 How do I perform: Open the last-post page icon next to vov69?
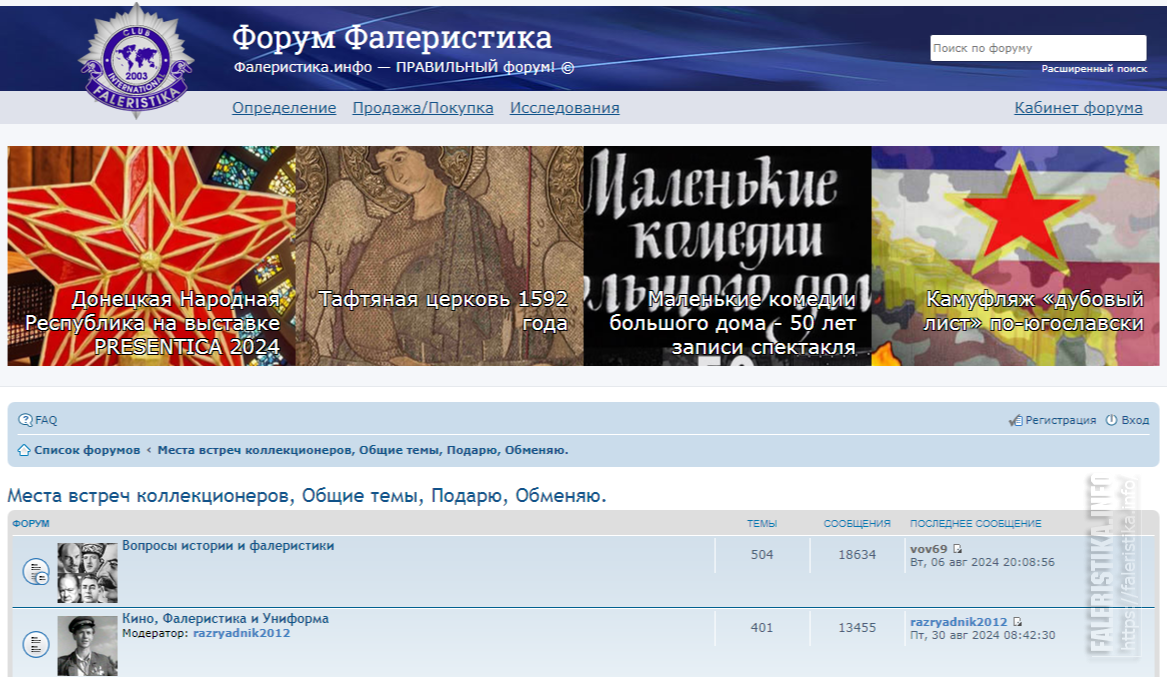pyautogui.click(x=957, y=550)
